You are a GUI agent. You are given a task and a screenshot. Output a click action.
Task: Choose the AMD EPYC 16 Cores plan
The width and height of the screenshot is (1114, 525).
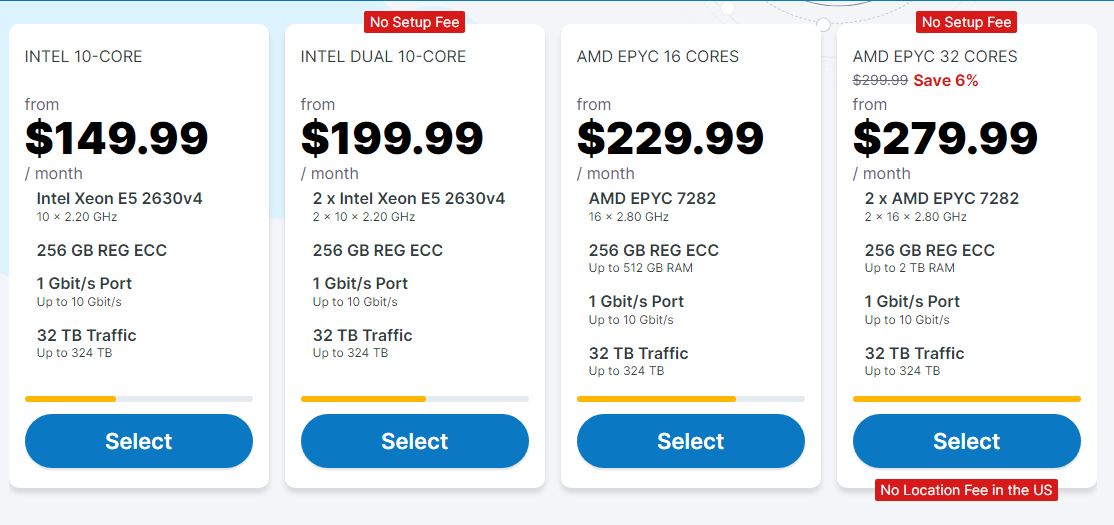tap(691, 441)
